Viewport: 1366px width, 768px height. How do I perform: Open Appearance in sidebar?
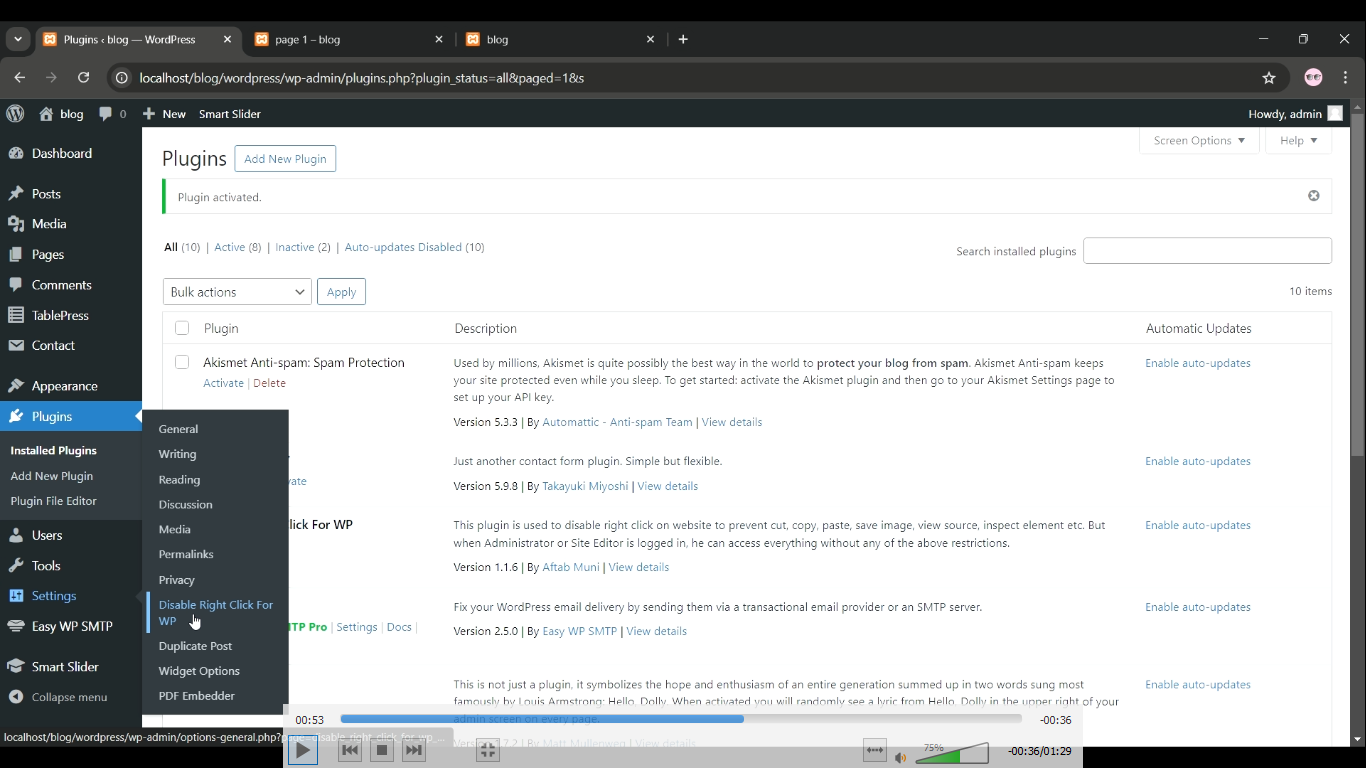pyautogui.click(x=64, y=386)
